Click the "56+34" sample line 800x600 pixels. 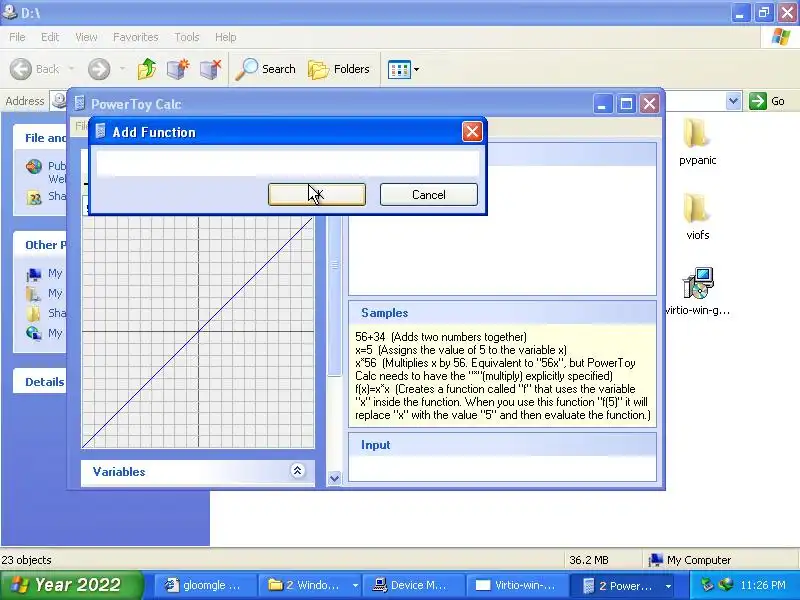point(441,337)
